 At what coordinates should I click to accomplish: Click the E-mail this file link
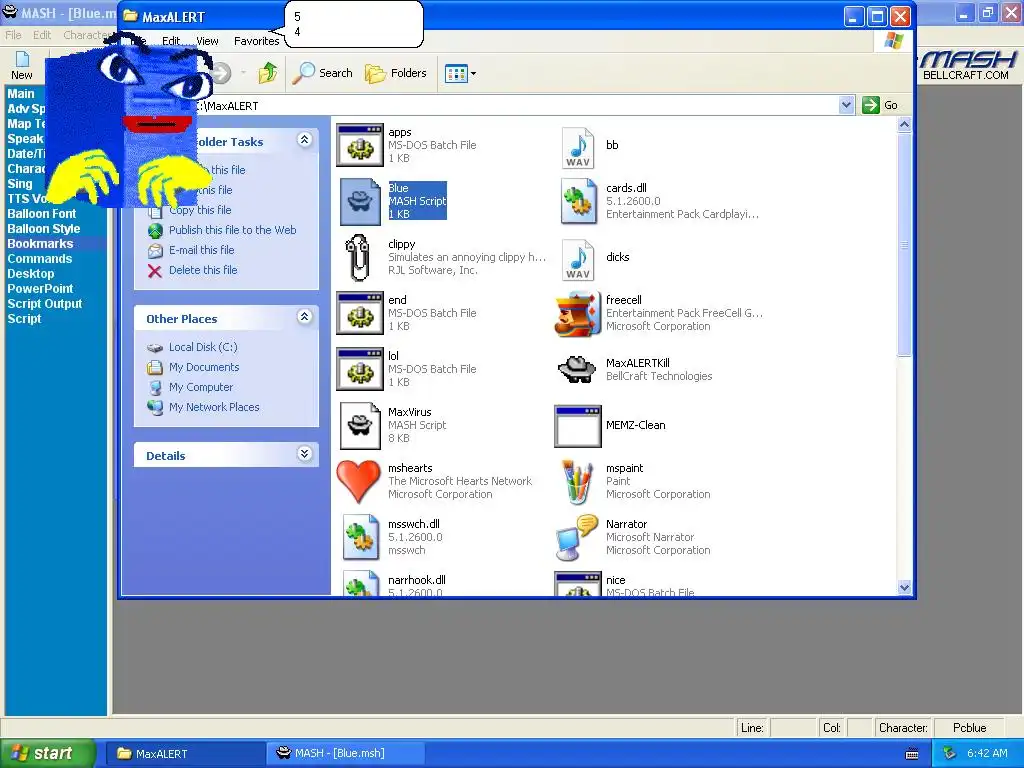[201, 250]
